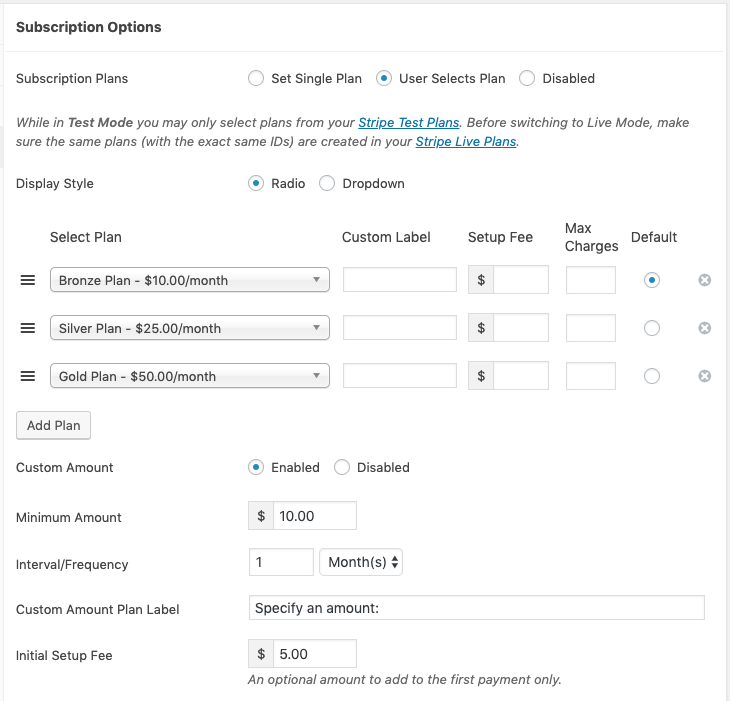
Task: Click Bronze Plan max charges field
Action: [x=591, y=280]
